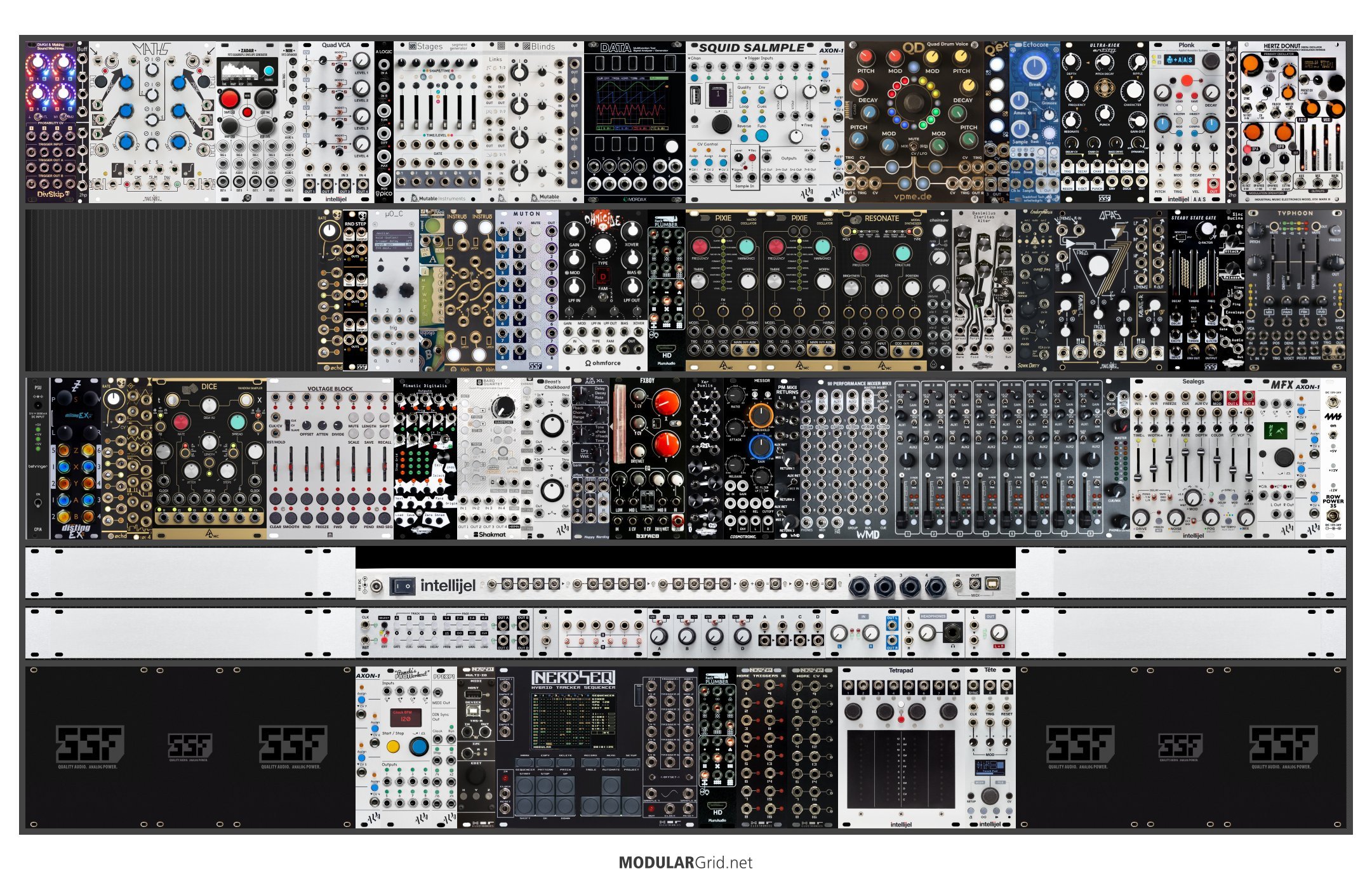
Task: Click Pamela's blue encoder knob
Action: coord(418,747)
